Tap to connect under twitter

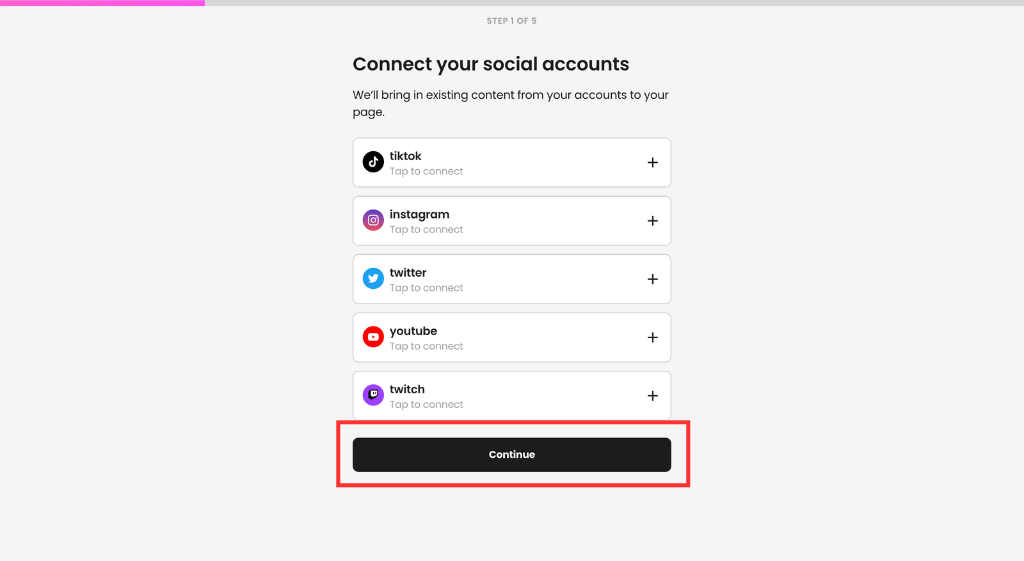click(426, 288)
